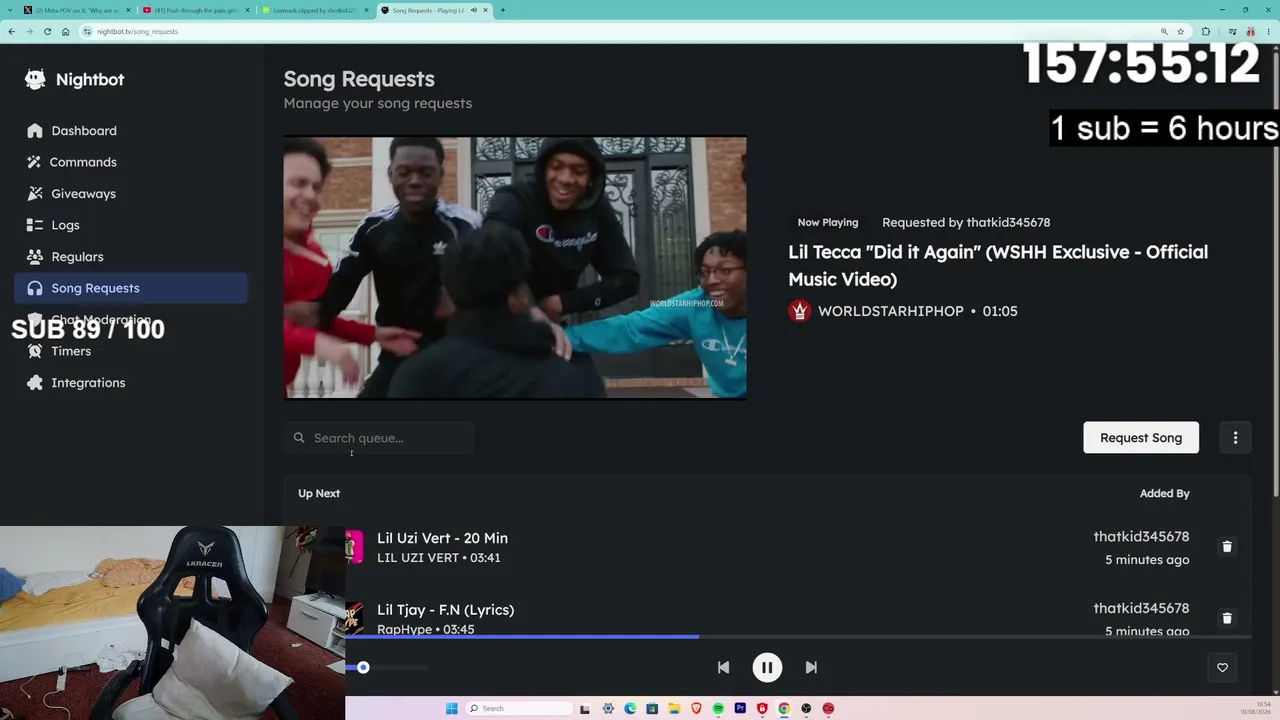Viewport: 1280px width, 720px height.
Task: Switch to the Meta POV on X tab
Action: (76, 10)
